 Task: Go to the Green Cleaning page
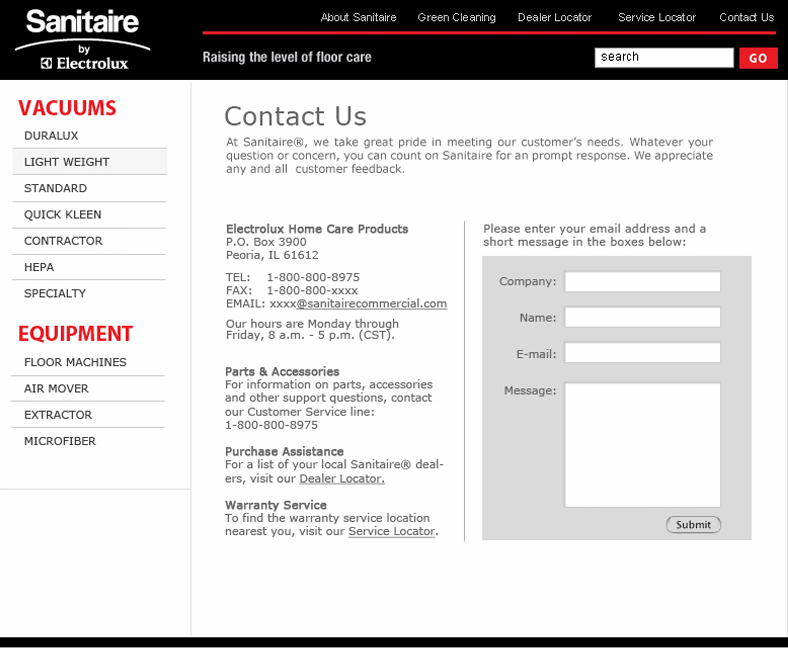(456, 18)
